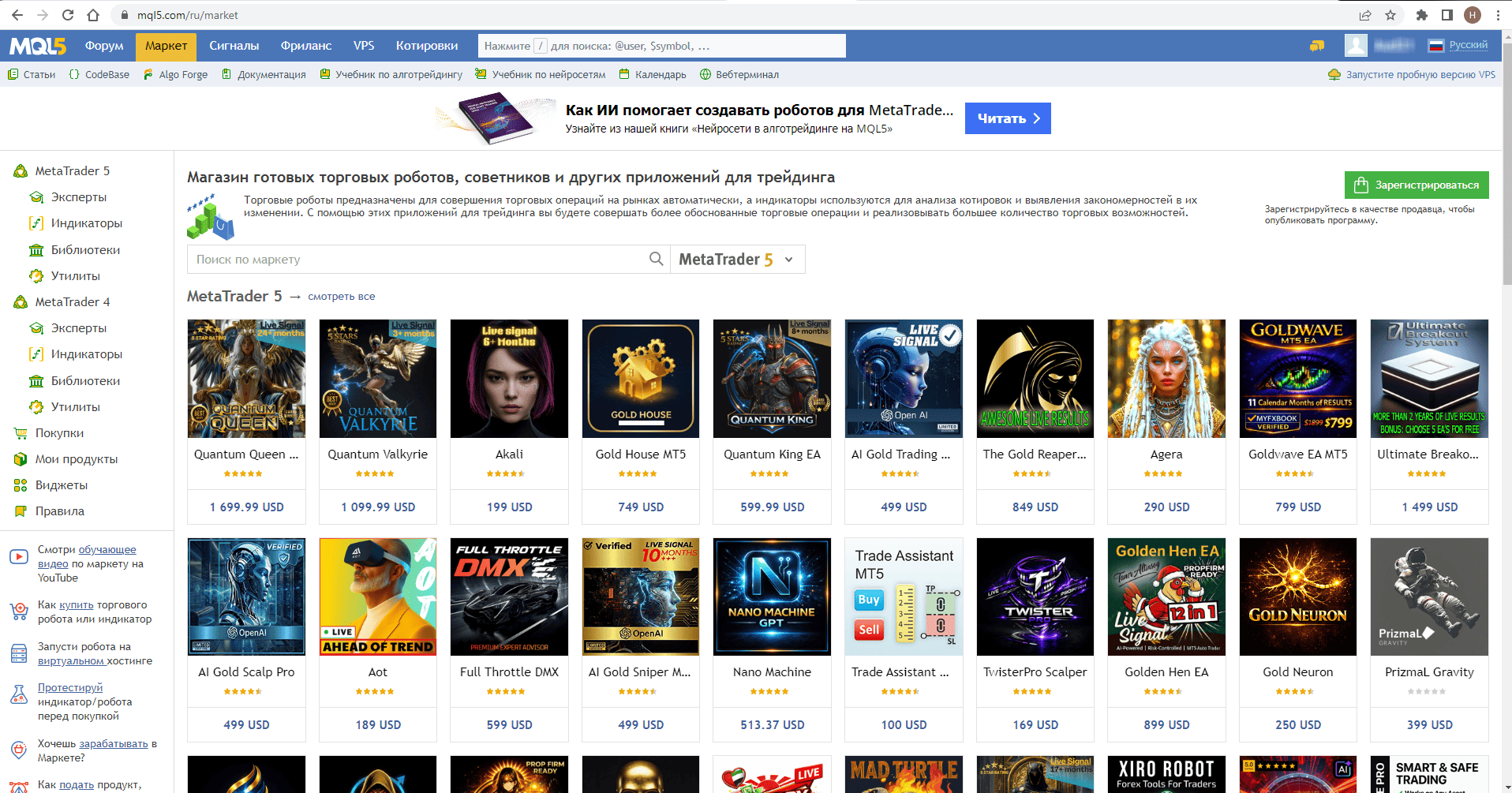Open the Trade Assistant MT5 thumbnail
1512x793 pixels.
tap(904, 597)
